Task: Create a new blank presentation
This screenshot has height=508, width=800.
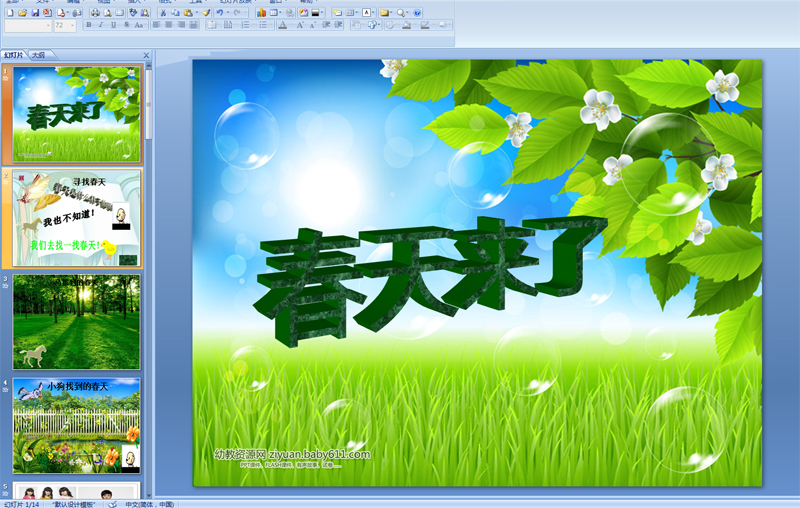Action: [x=10, y=13]
